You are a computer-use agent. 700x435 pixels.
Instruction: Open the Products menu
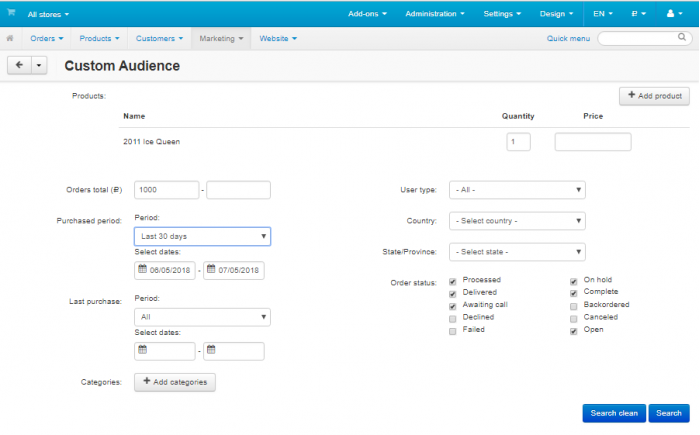click(x=99, y=38)
